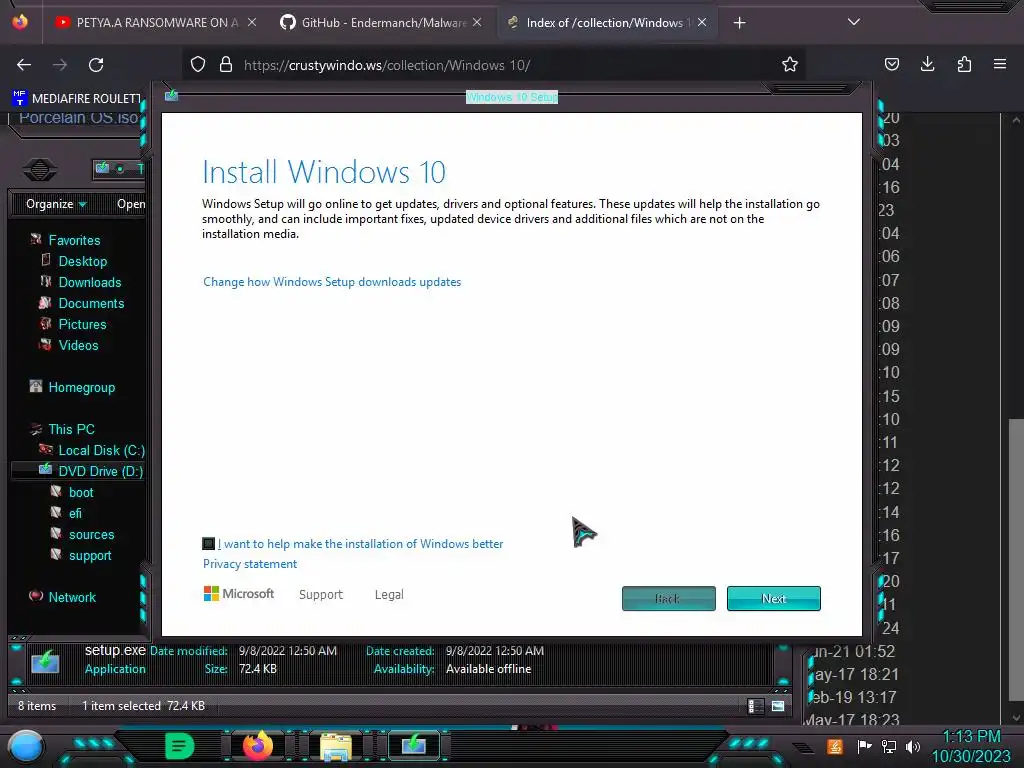Close the PETYA.A RANSOMWARE tab

[252, 22]
